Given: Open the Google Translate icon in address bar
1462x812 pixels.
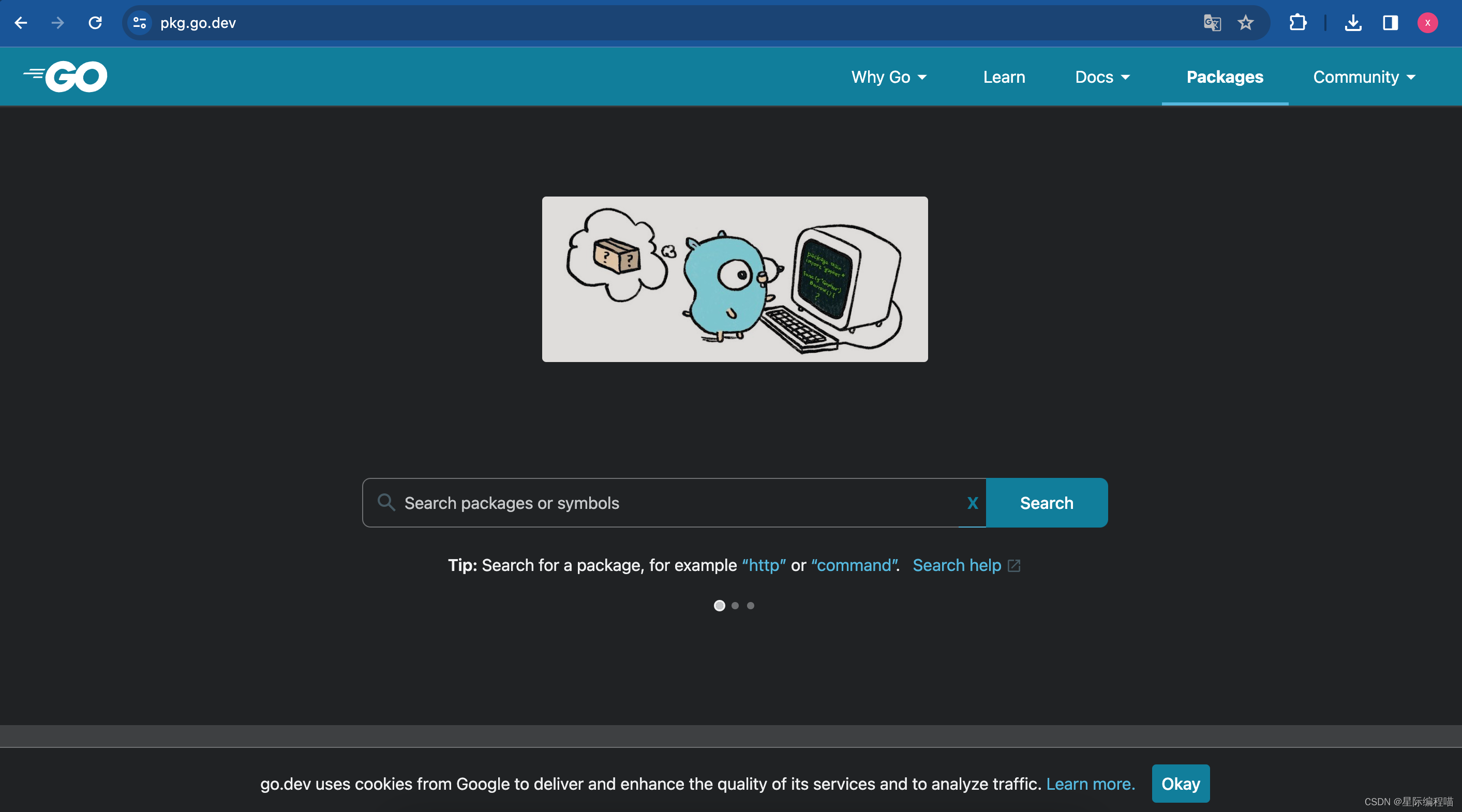Looking at the screenshot, I should 1212,23.
